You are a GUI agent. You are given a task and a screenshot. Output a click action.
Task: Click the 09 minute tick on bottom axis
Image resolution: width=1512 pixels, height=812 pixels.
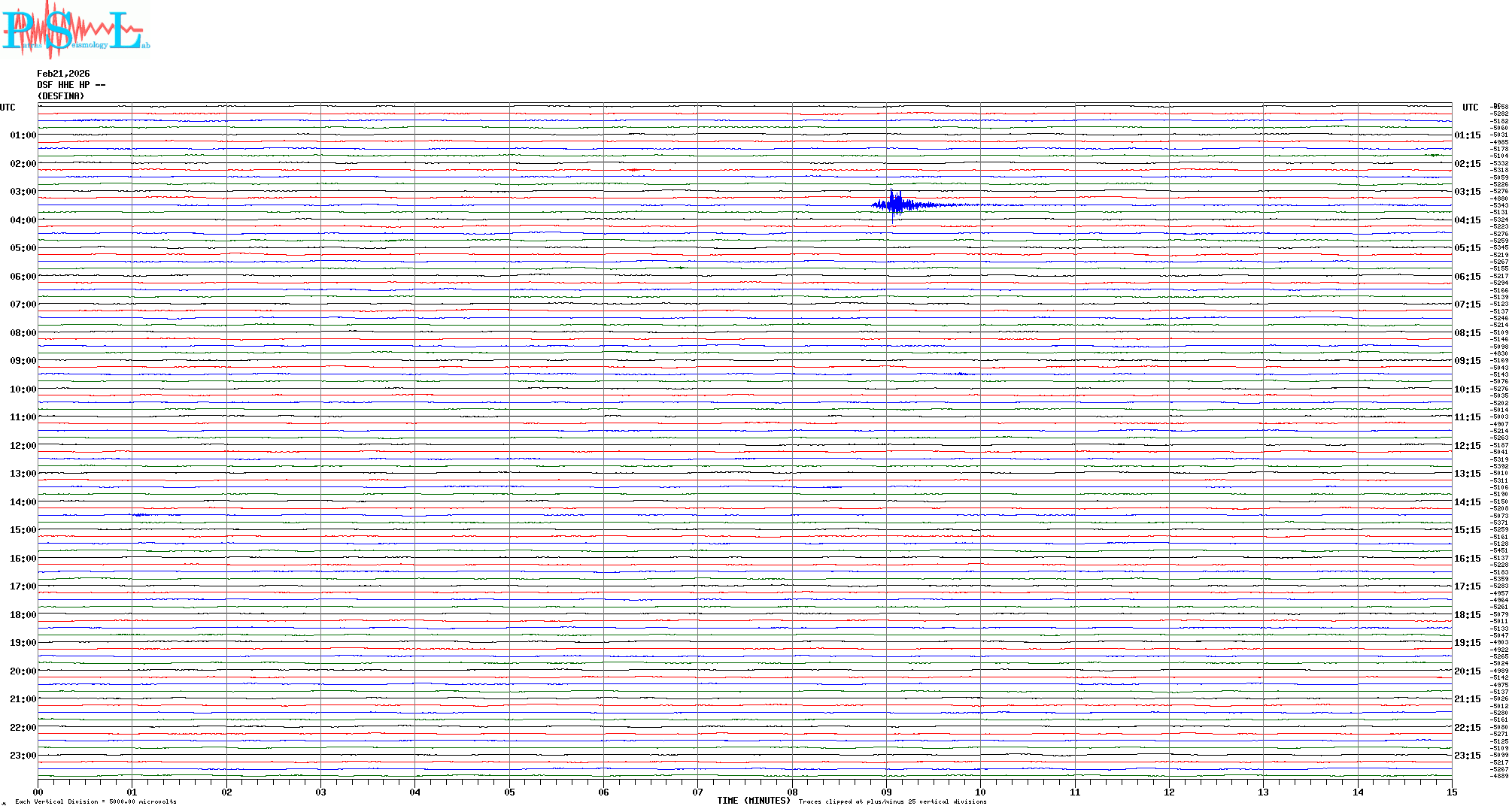(886, 792)
